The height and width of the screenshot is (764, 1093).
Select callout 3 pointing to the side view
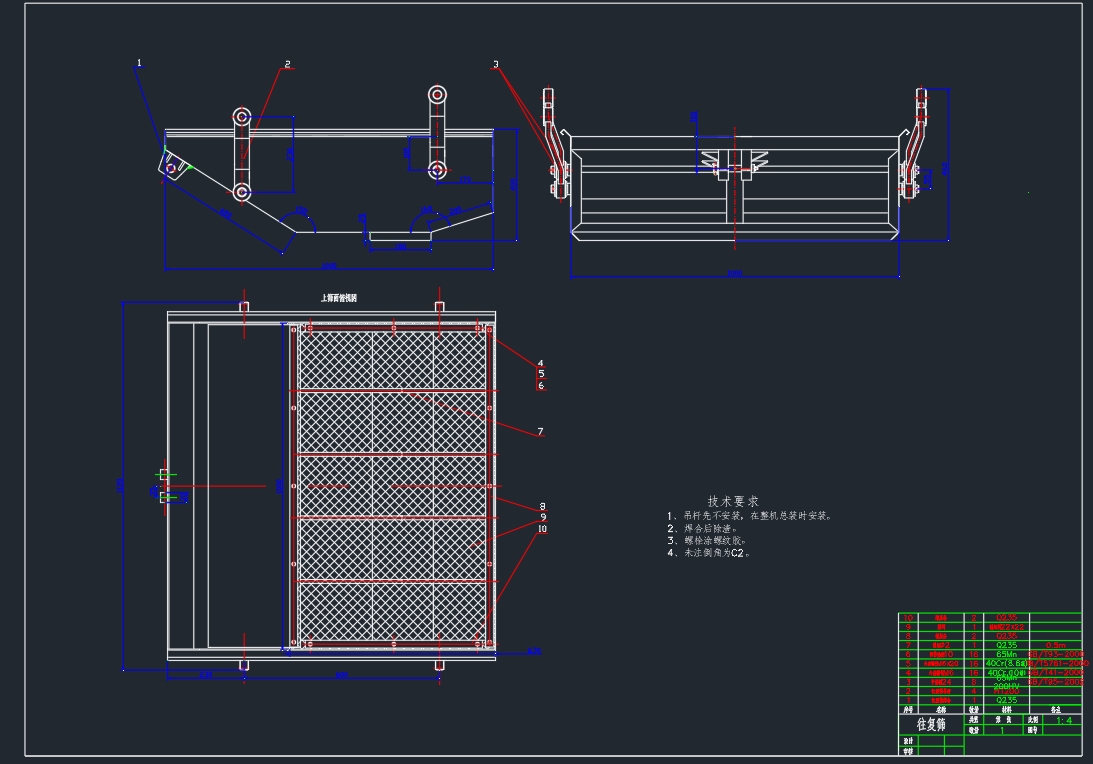point(494,63)
